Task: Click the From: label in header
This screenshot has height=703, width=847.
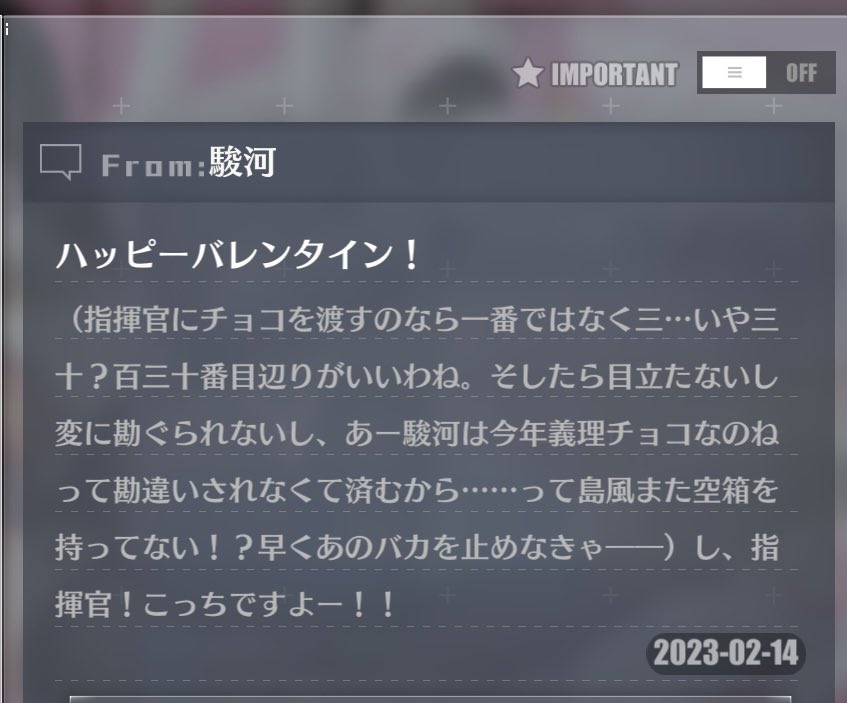Action: pyautogui.click(x=154, y=165)
